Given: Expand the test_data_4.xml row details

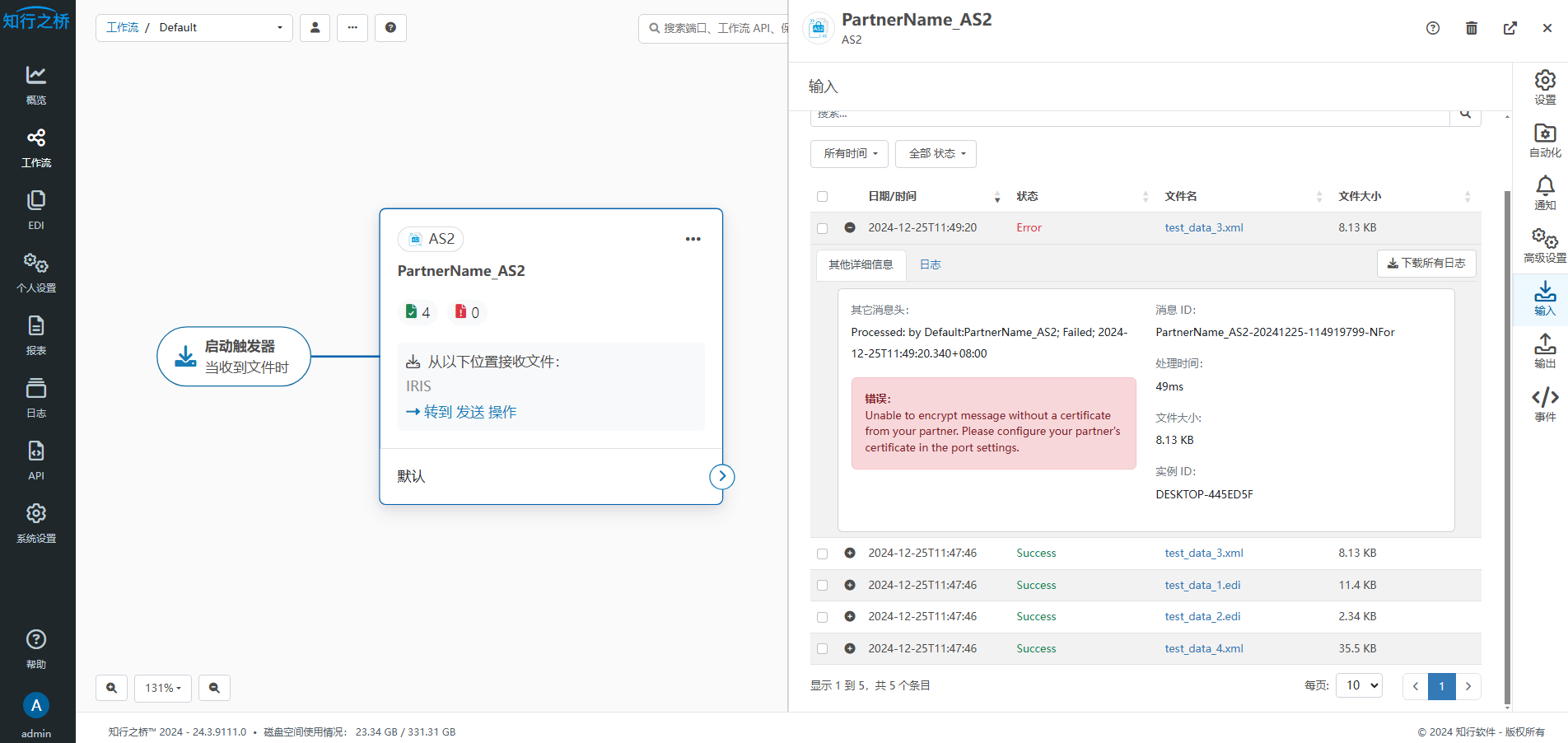Looking at the screenshot, I should 850,649.
